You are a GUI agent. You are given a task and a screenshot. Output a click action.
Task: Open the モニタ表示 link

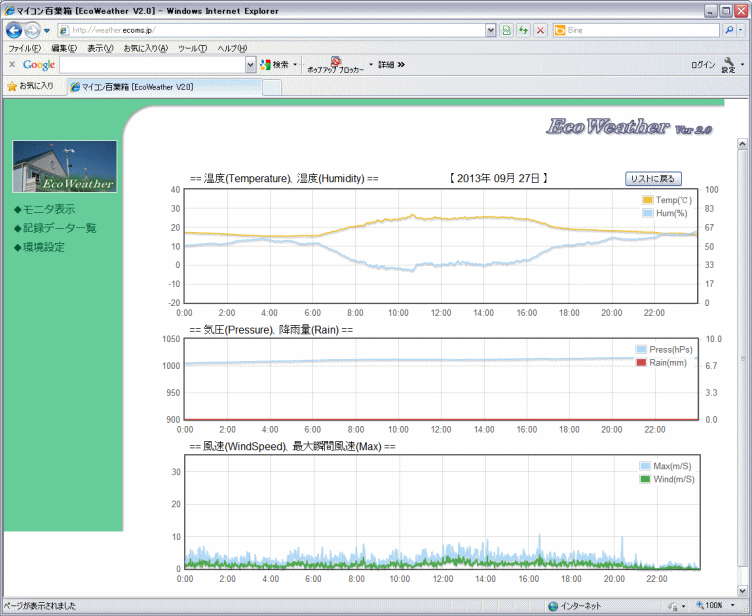[49, 209]
